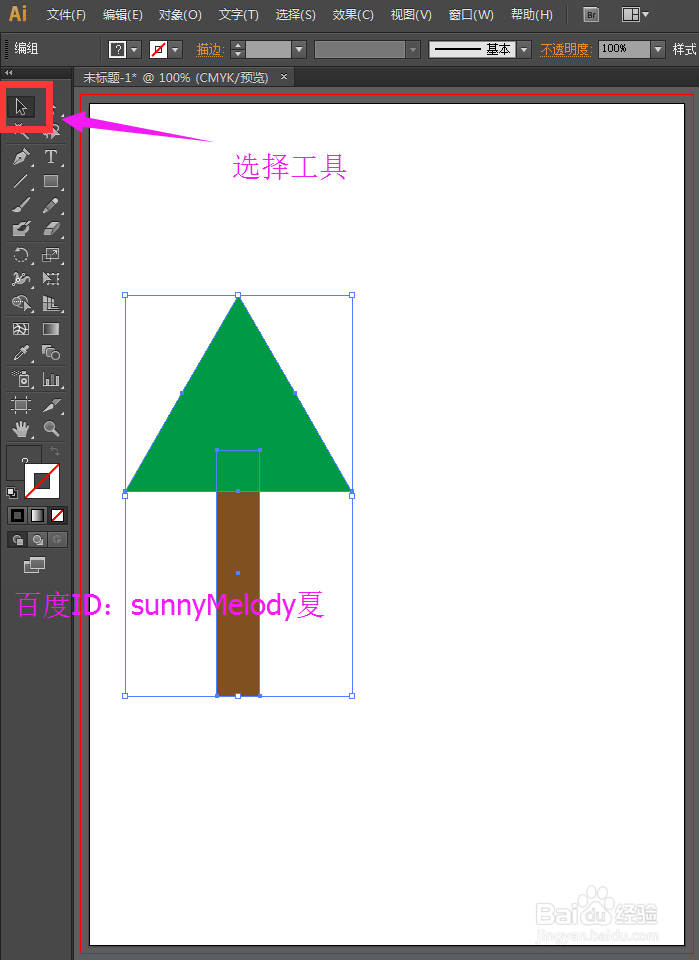
Task: Select the Scale tool
Action: coord(51,255)
